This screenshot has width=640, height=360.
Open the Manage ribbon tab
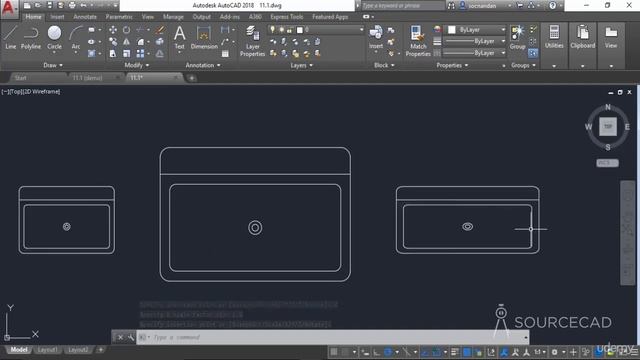click(x=173, y=17)
